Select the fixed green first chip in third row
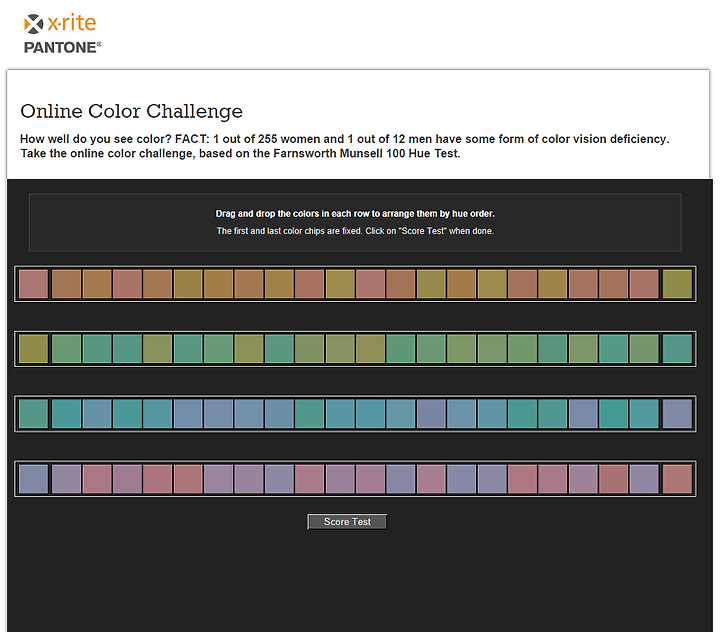The image size is (720, 632). click(x=34, y=414)
